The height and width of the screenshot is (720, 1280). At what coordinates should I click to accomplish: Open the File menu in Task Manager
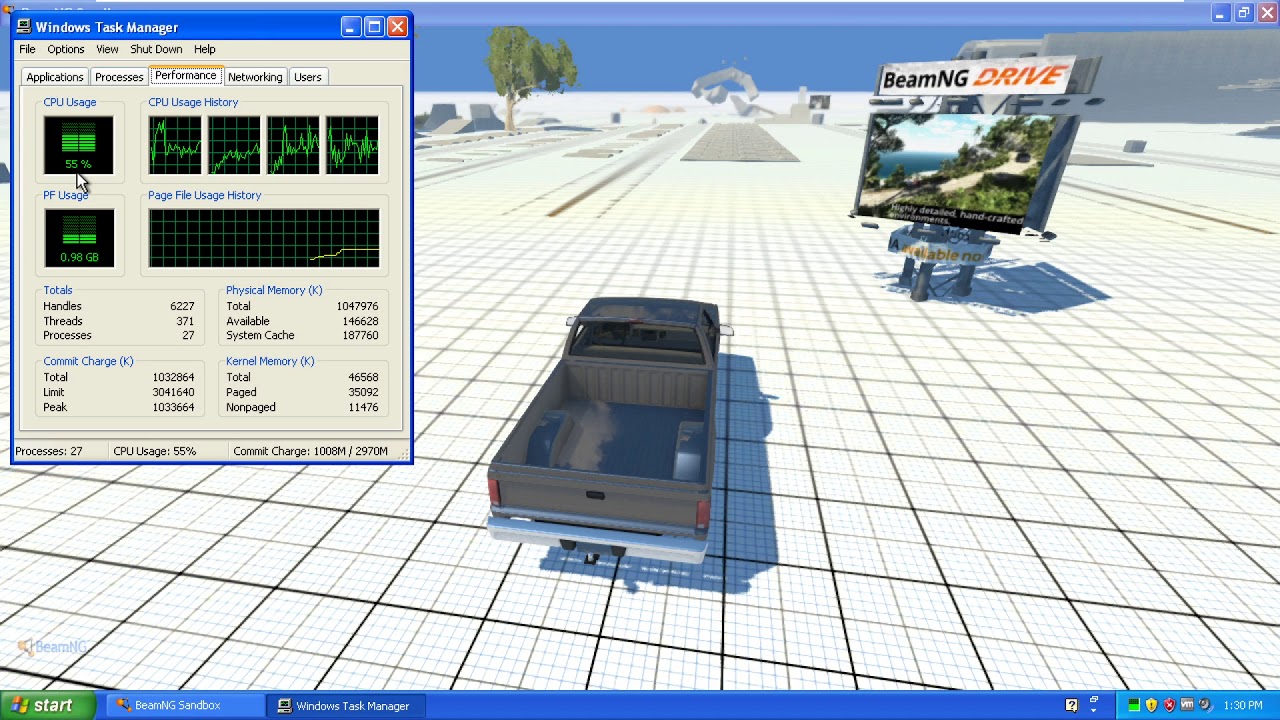(27, 49)
